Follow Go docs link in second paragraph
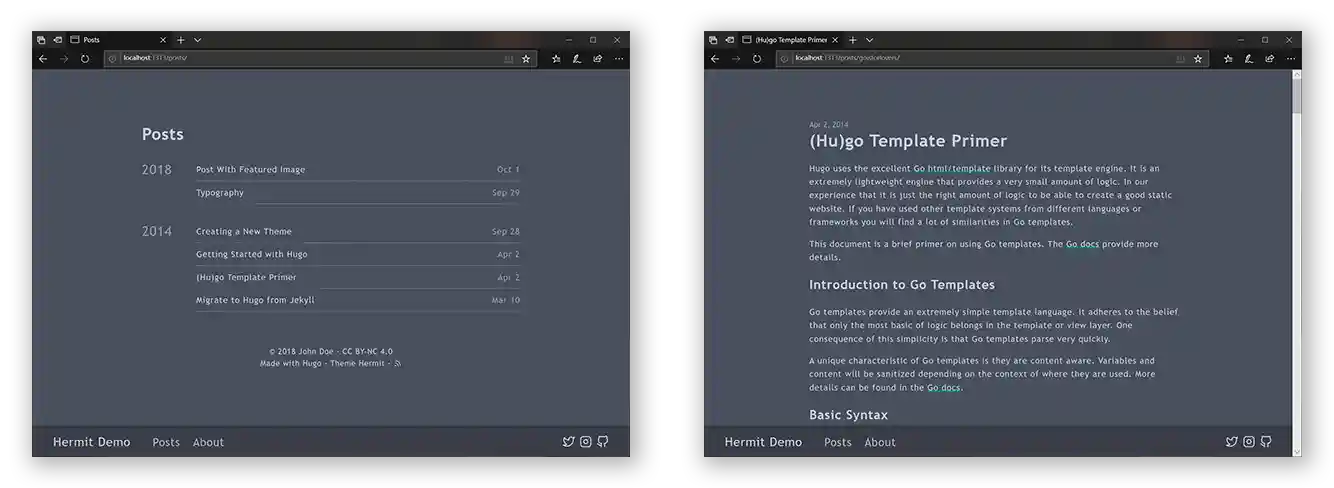Viewport: 1334px width, 488px height. click(x=1085, y=244)
